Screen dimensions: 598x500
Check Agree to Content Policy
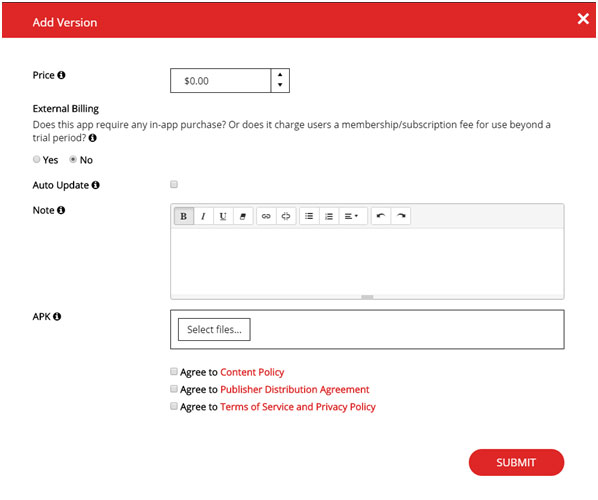pos(174,371)
